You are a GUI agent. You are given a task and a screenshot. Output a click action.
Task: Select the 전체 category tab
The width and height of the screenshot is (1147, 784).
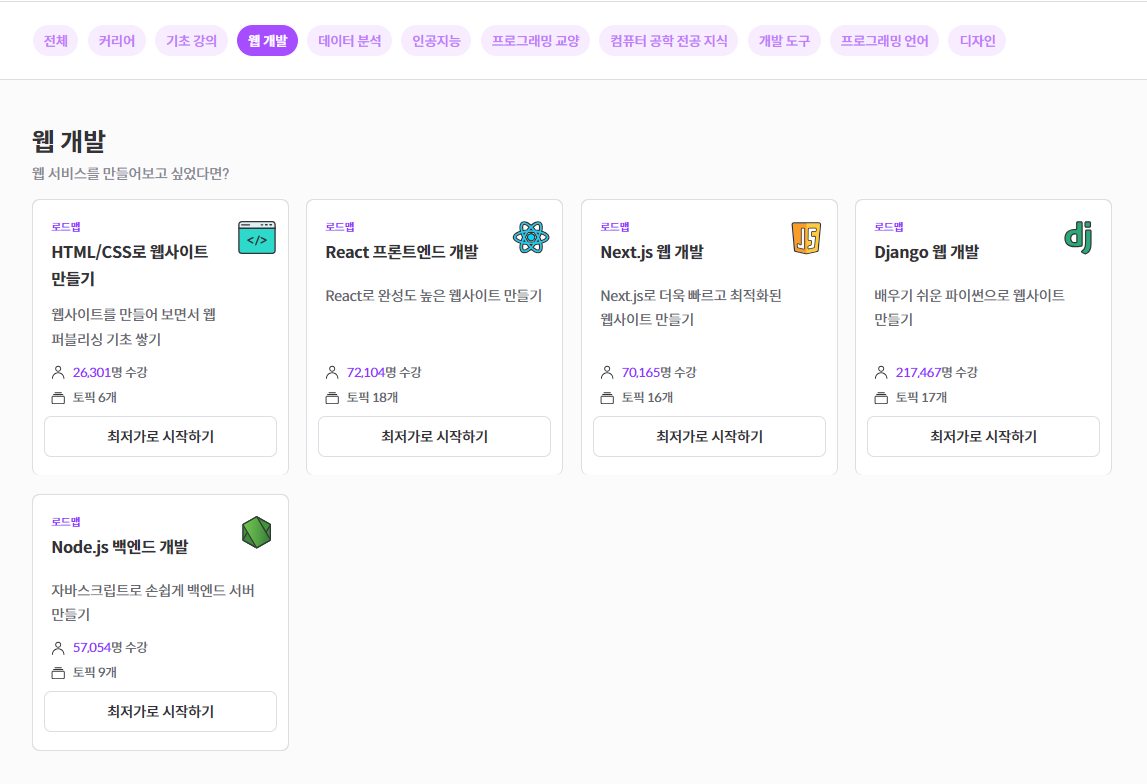click(x=56, y=41)
